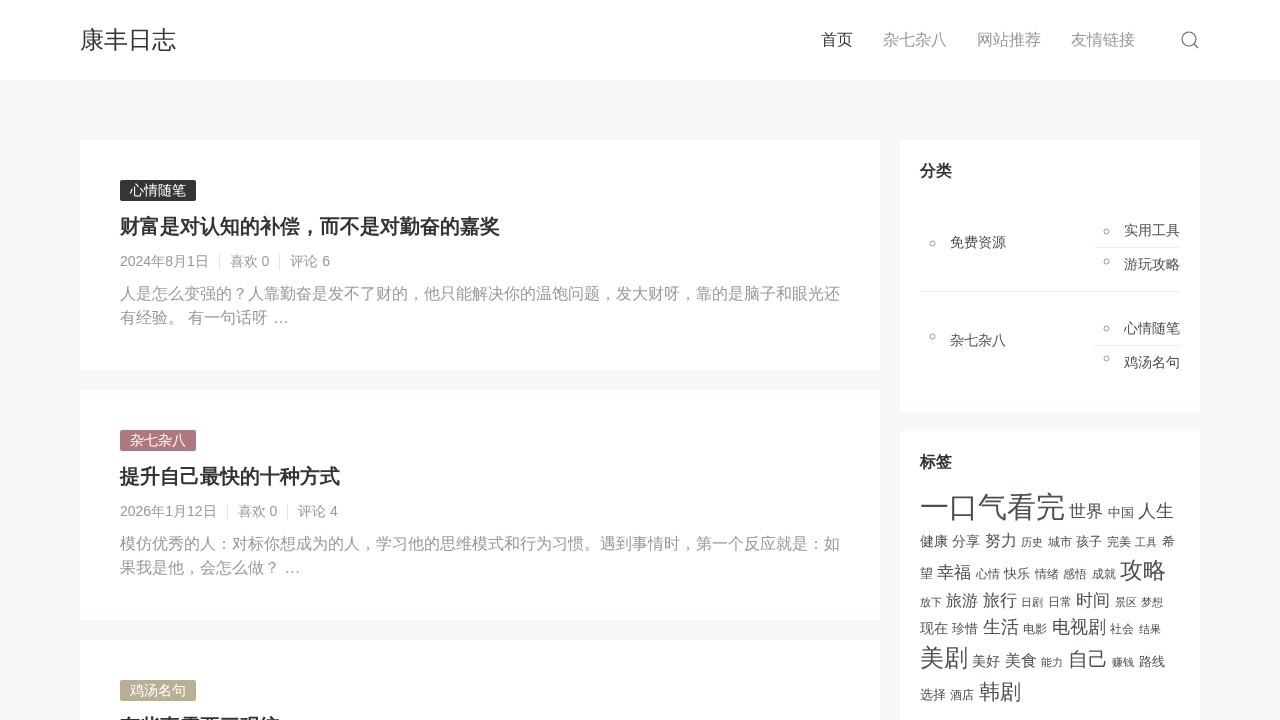Open the 网站推荐 navigation item
This screenshot has width=1280, height=720.
tap(1008, 40)
